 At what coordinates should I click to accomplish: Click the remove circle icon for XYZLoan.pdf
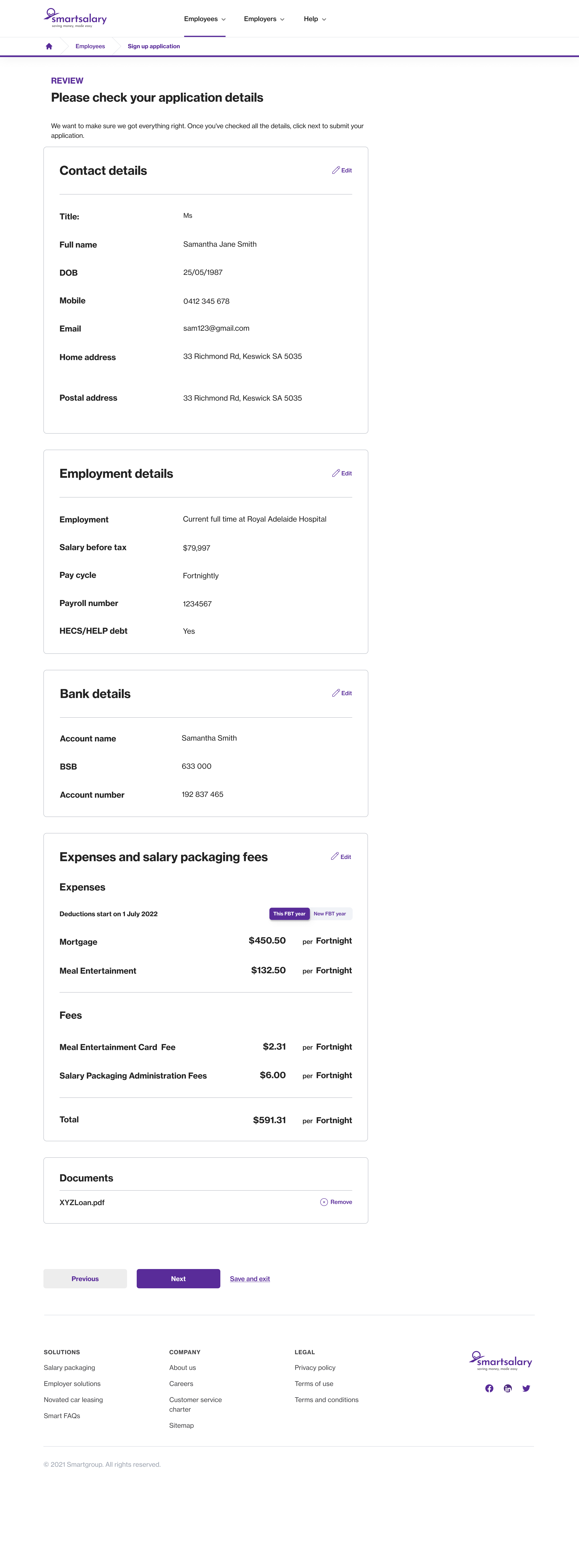(324, 1202)
